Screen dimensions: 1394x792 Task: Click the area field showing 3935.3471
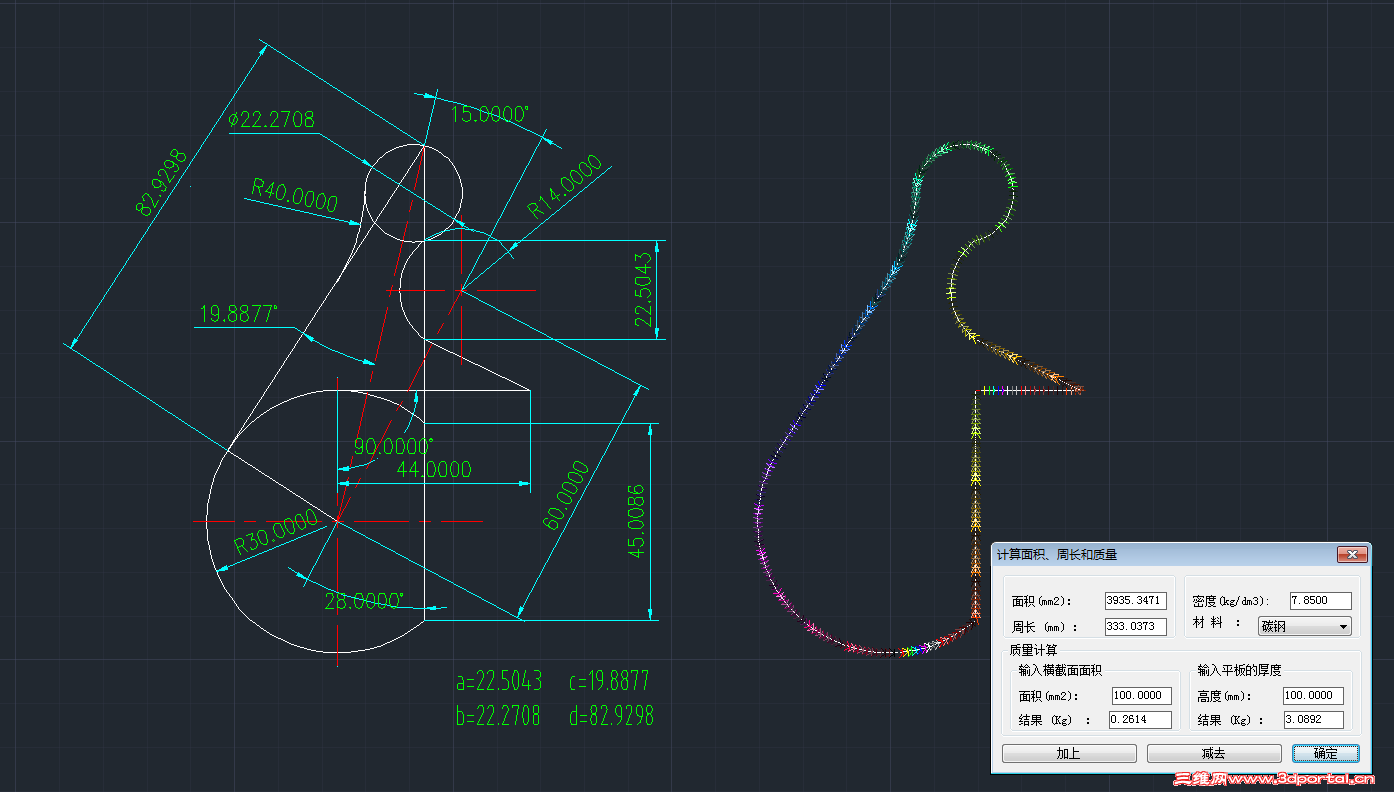coord(1136,601)
